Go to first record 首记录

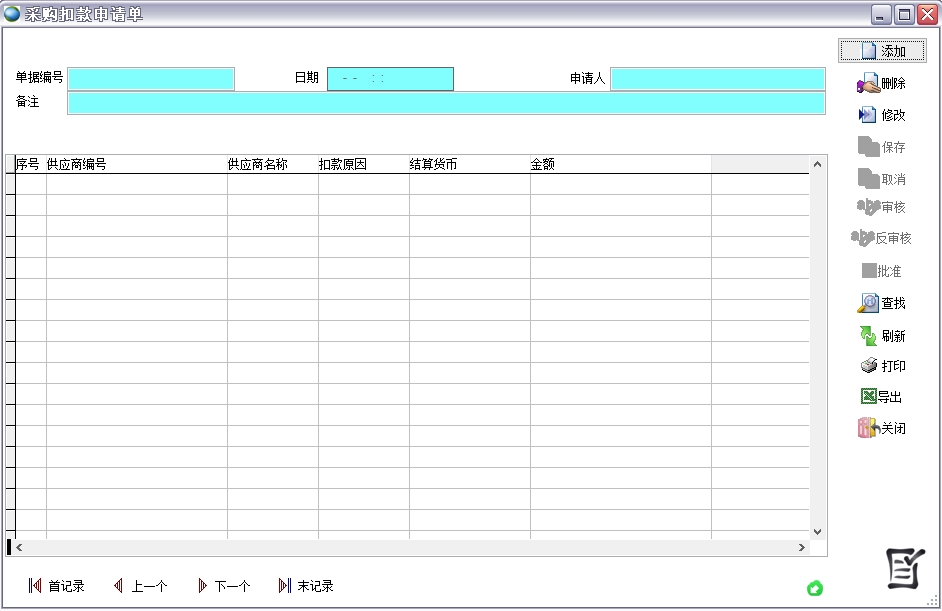coord(56,586)
